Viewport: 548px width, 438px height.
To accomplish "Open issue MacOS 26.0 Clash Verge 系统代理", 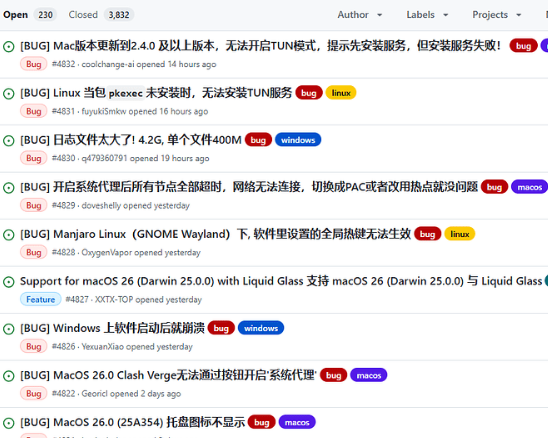I will pyautogui.click(x=168, y=375).
